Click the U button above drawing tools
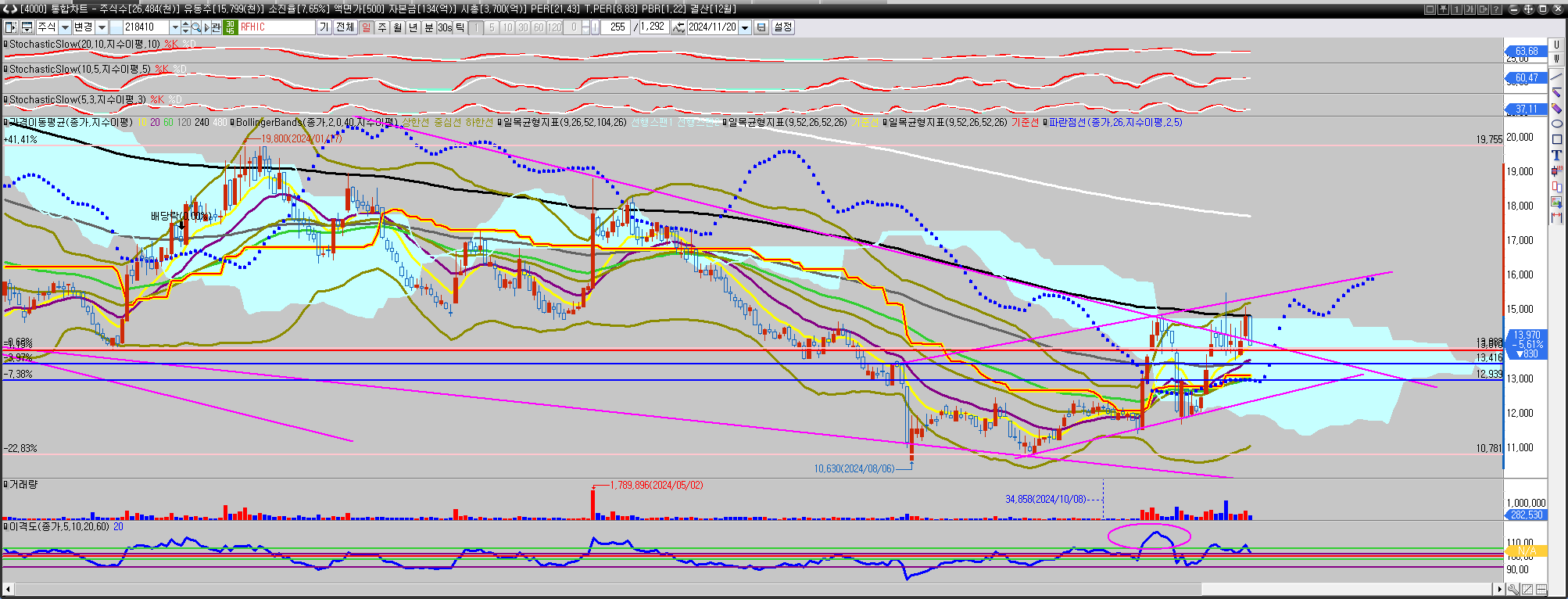Image resolution: width=1568 pixels, height=599 pixels. tap(1556, 45)
